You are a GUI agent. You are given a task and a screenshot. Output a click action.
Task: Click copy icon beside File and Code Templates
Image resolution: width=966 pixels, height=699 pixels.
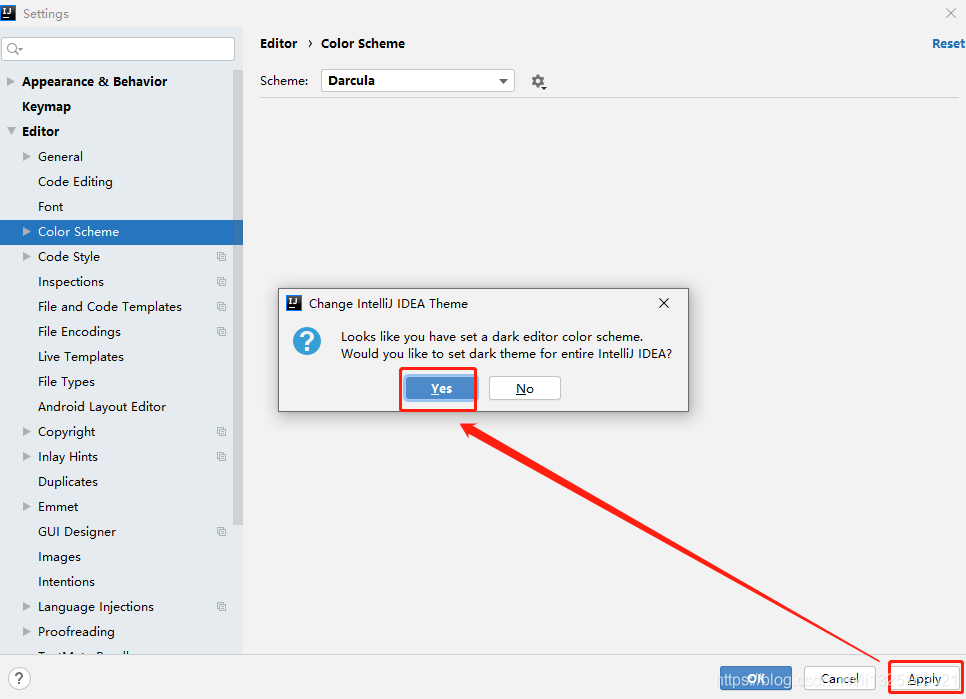pyautogui.click(x=221, y=307)
